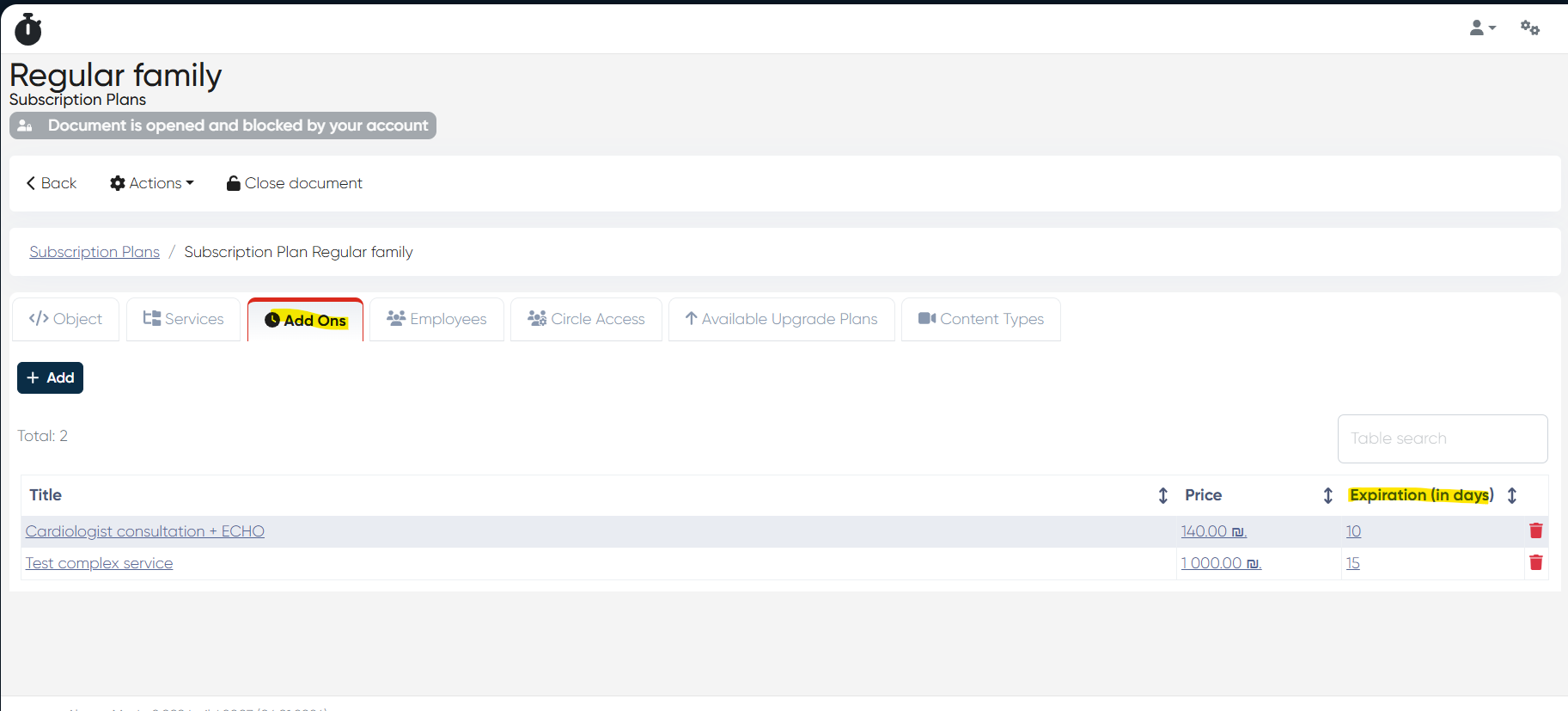Delete Test complex service add-on
The width and height of the screenshot is (1568, 711).
[1535, 563]
